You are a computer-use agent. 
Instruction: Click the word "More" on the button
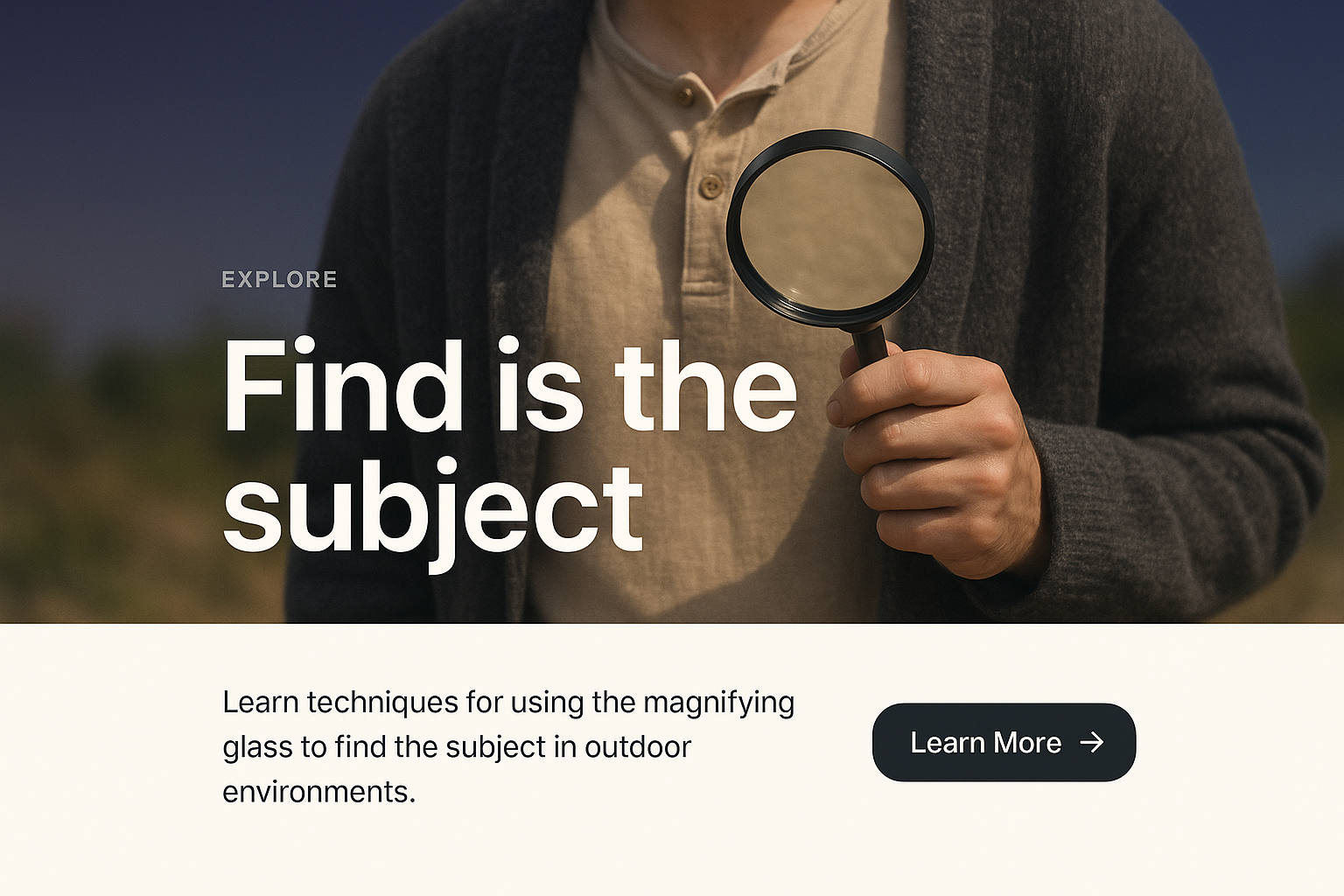(x=1027, y=742)
